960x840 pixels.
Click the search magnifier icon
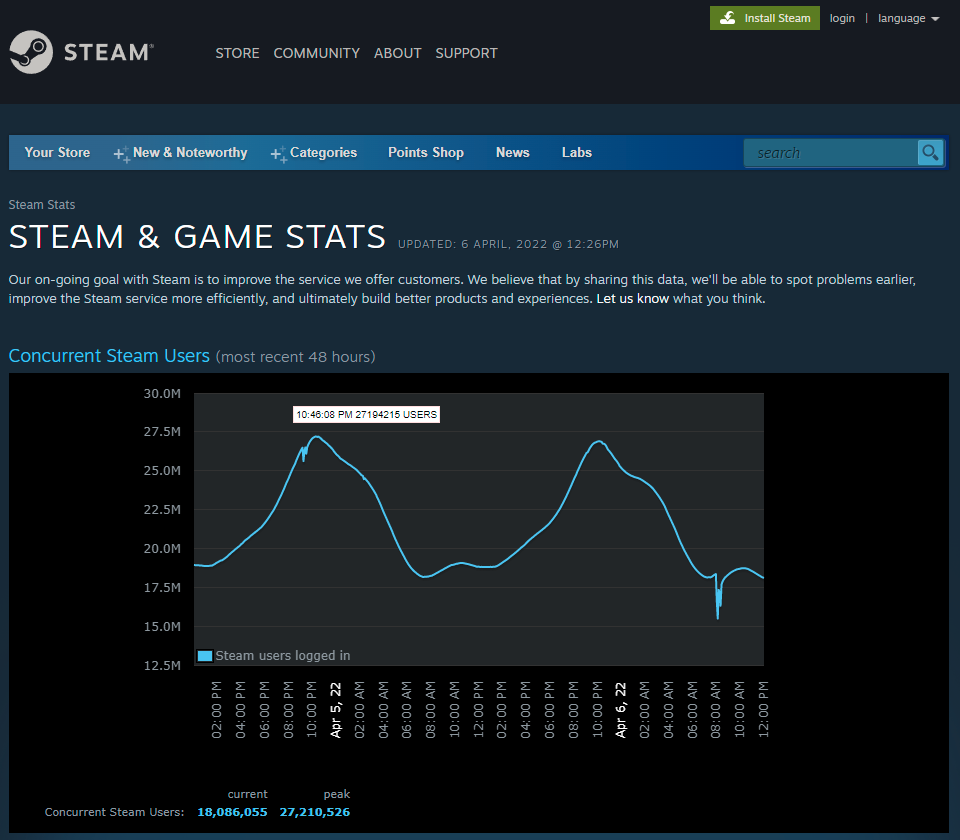pos(930,152)
